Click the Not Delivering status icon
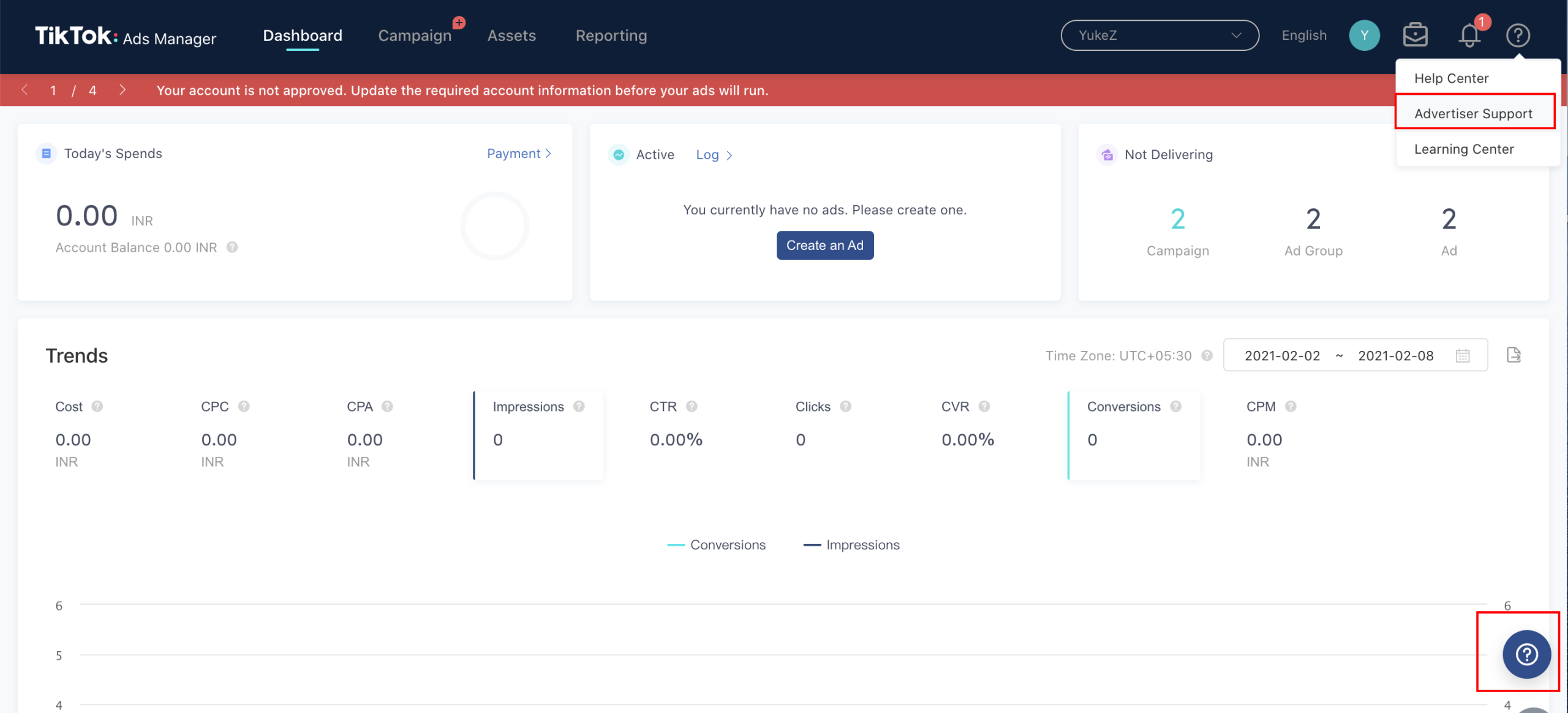1568x713 pixels. [1106, 154]
